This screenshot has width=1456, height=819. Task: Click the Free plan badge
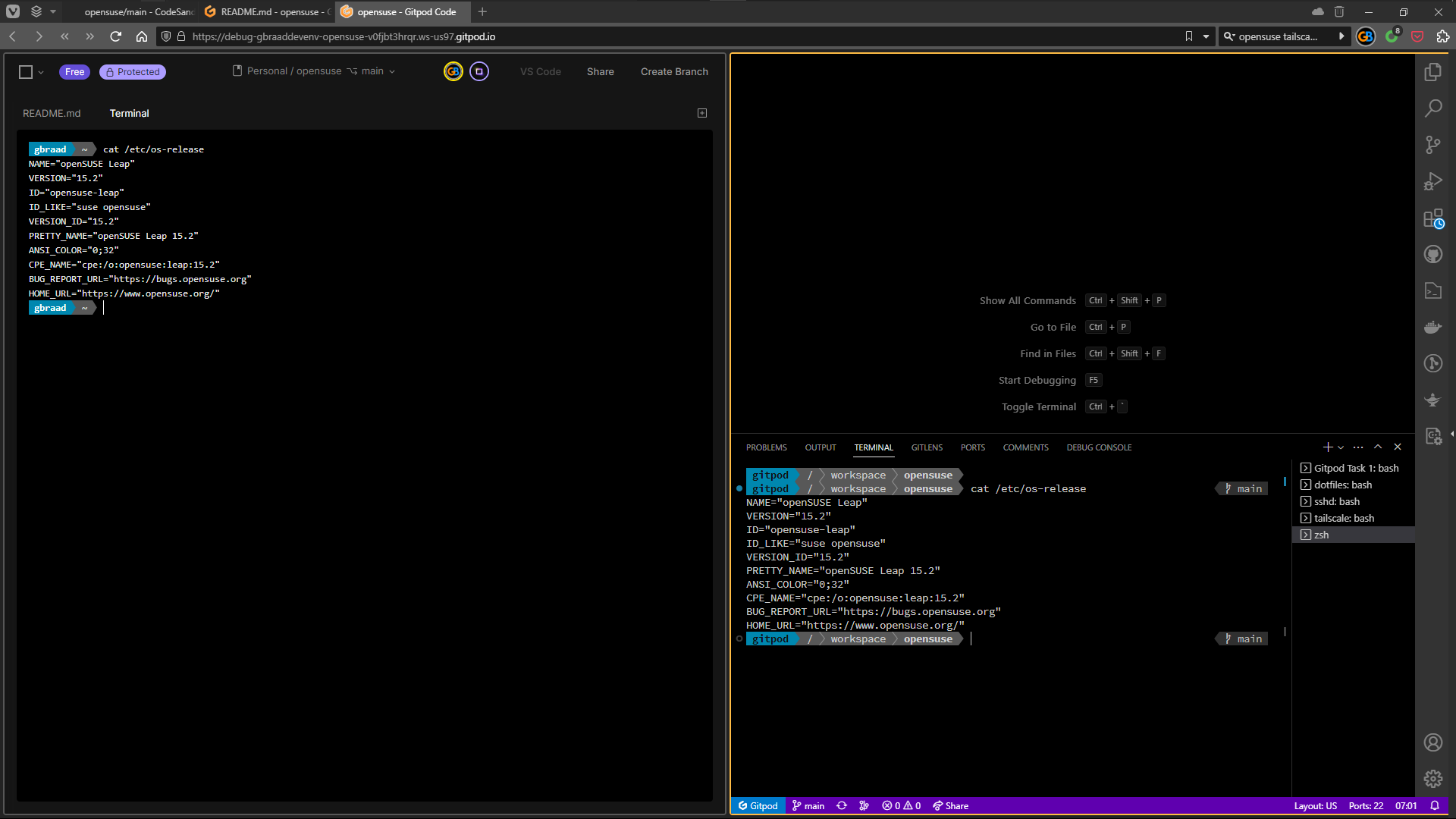pyautogui.click(x=74, y=72)
